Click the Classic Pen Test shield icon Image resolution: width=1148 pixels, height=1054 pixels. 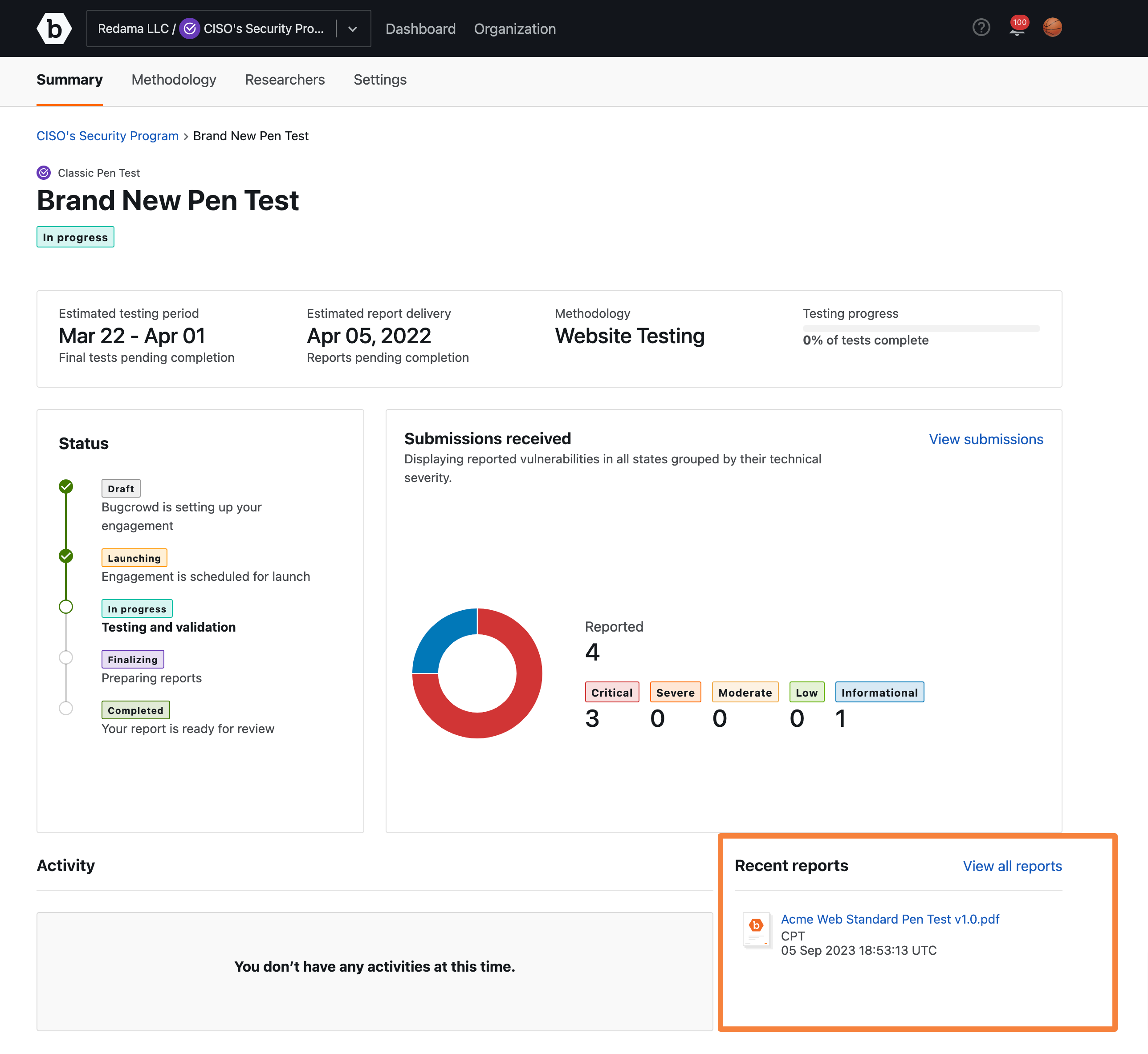coord(43,173)
